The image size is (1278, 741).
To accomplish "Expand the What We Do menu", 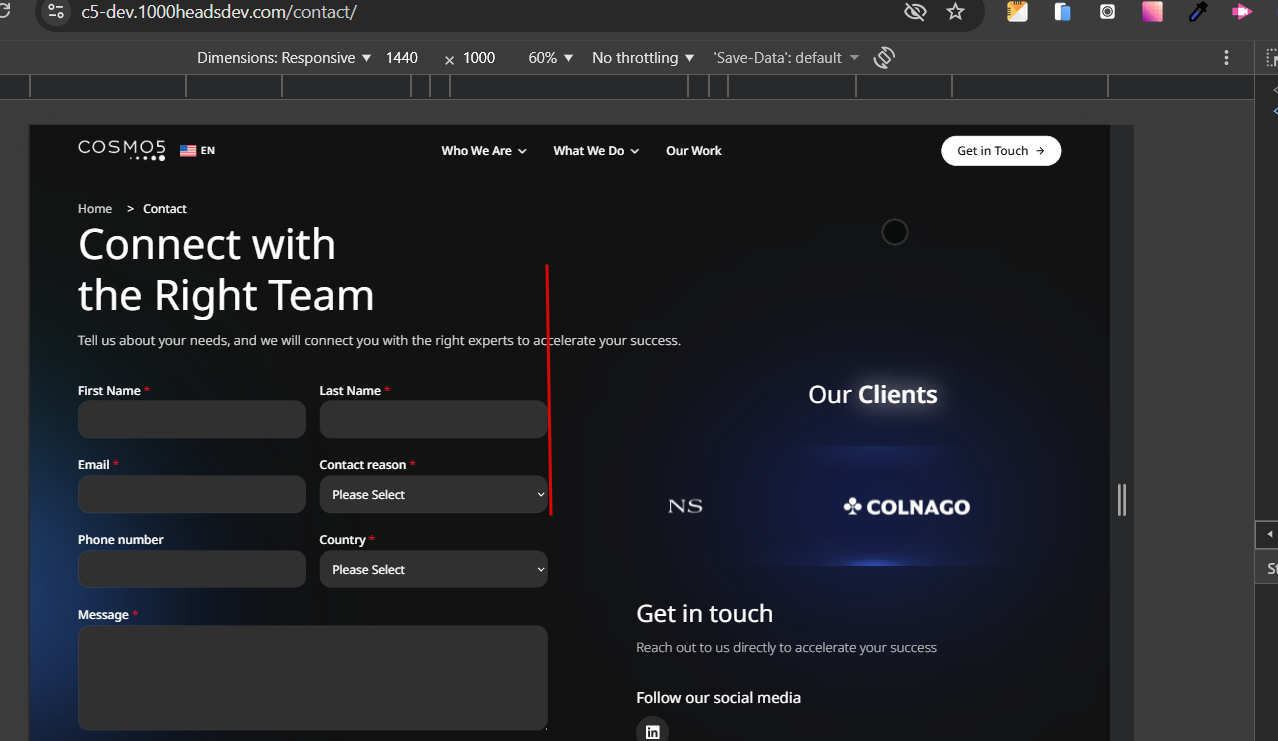I will click(596, 151).
